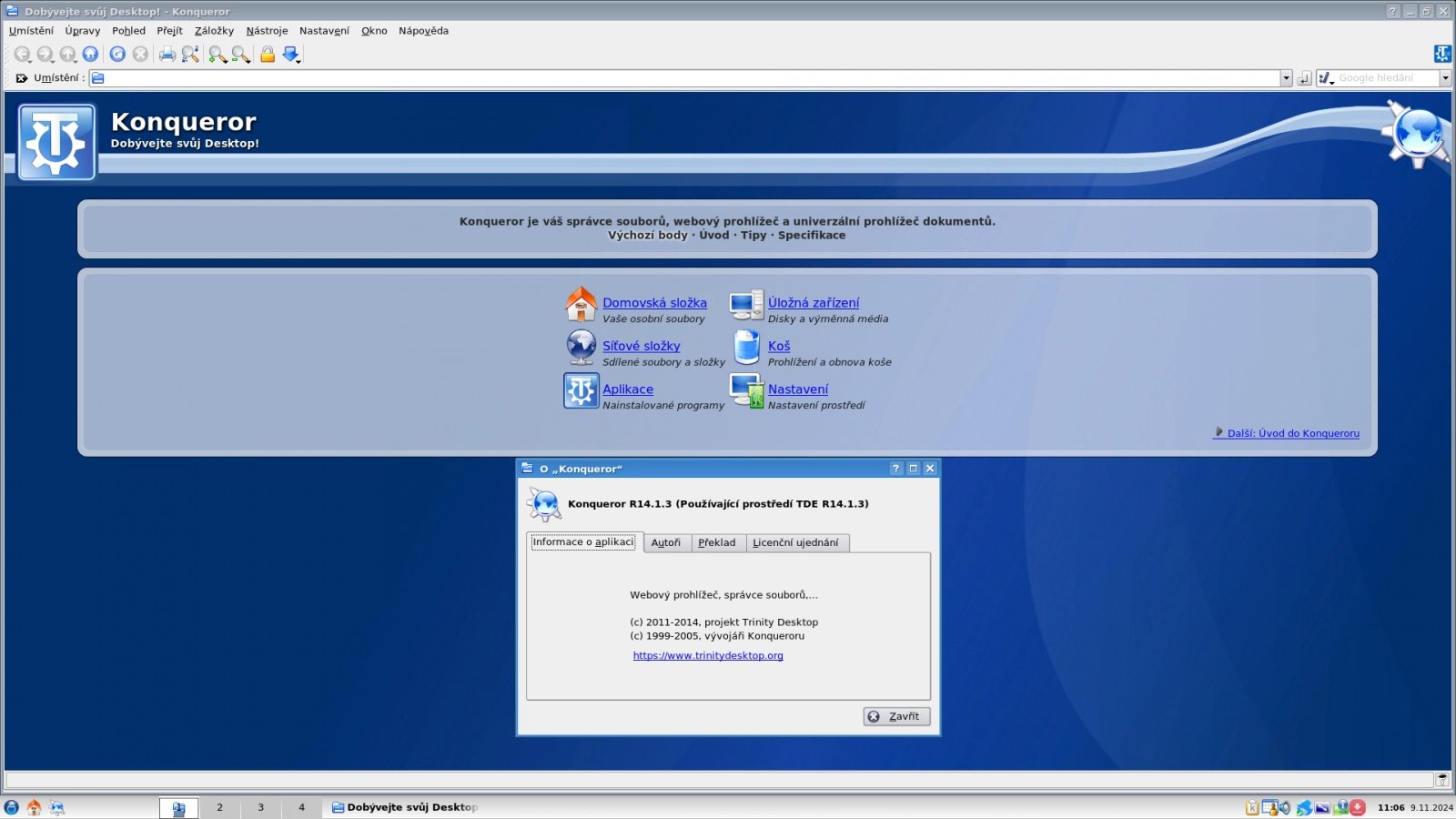Click the Forward arrow toolbar icon
The width and height of the screenshot is (1456, 819).
click(45, 55)
